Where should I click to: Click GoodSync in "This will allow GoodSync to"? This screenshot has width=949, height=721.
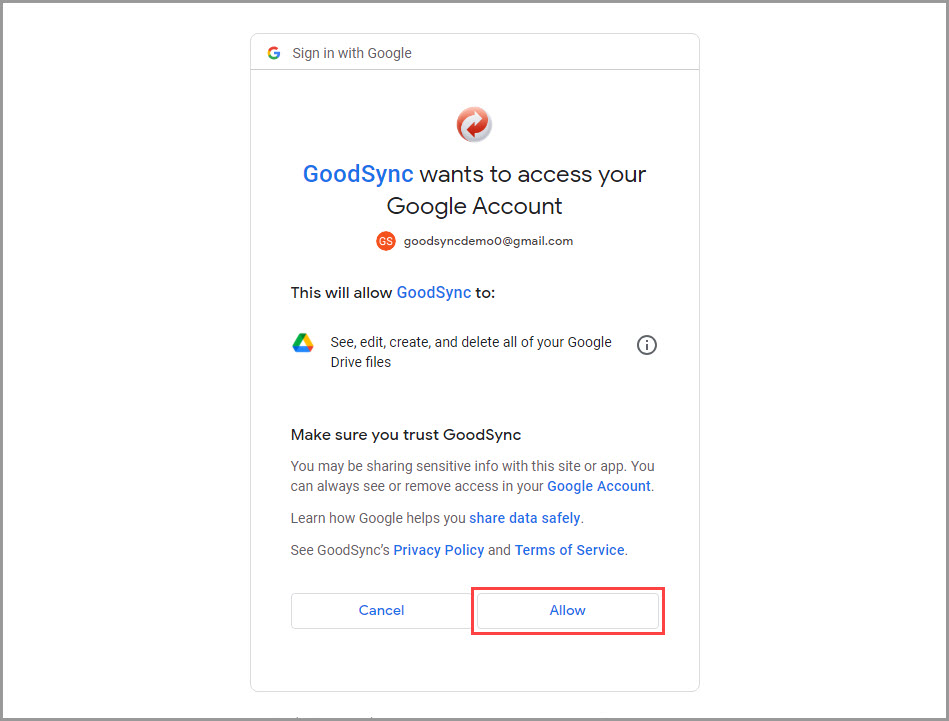434,292
